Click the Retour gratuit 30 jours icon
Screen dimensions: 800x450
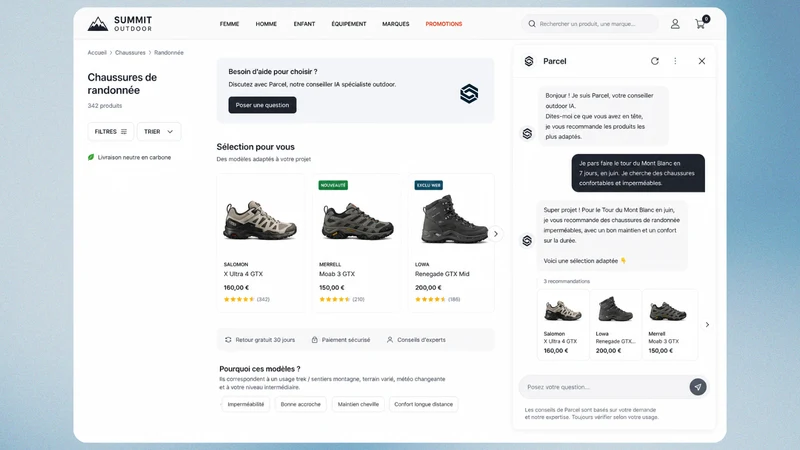click(228, 340)
